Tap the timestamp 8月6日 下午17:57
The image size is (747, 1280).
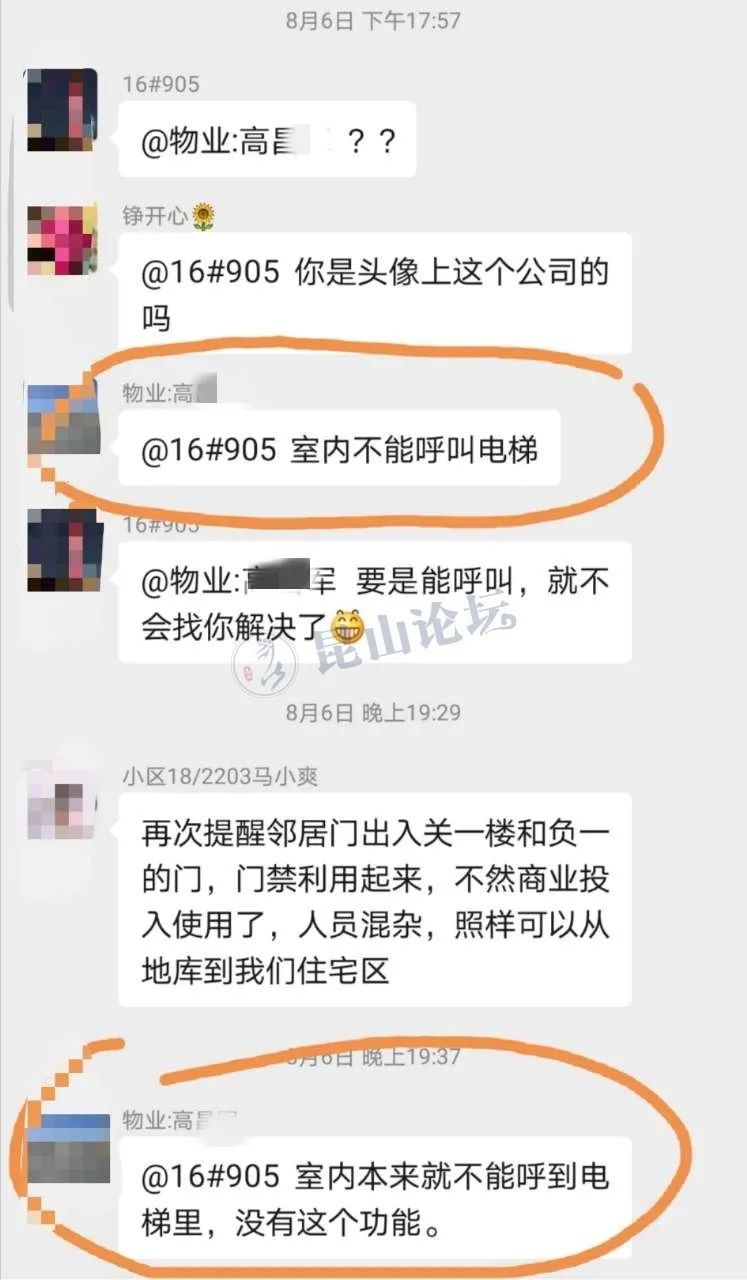373,19
